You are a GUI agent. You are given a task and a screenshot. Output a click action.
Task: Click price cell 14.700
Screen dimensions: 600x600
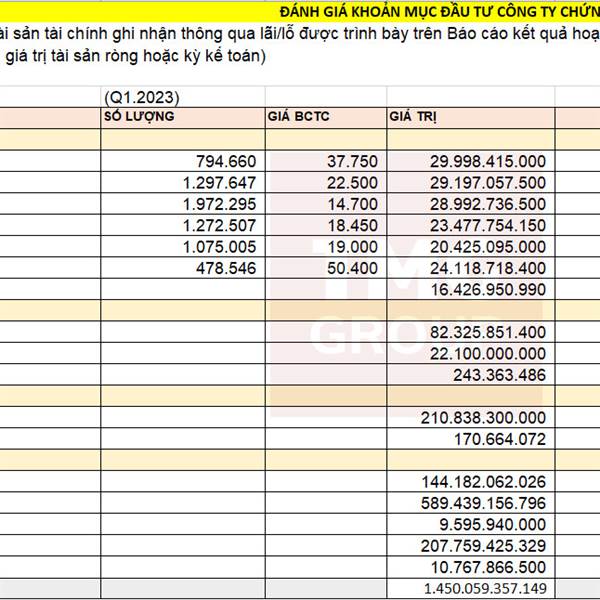point(326,204)
